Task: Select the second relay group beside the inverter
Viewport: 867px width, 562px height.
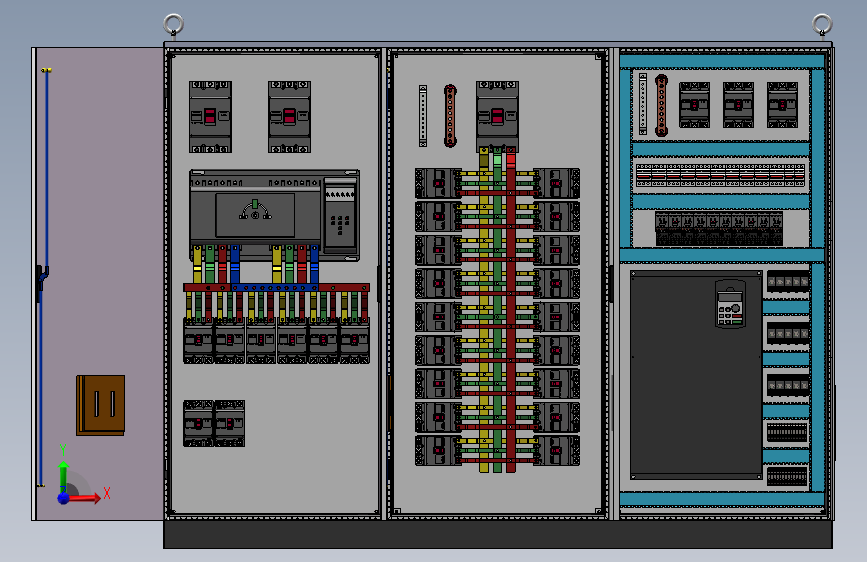Action: pyautogui.click(x=788, y=334)
